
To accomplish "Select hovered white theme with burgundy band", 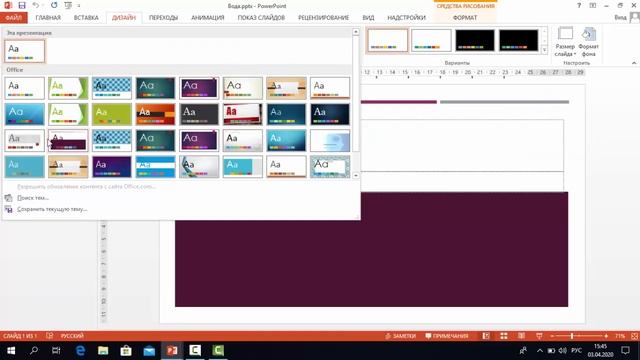I will [x=68, y=140].
